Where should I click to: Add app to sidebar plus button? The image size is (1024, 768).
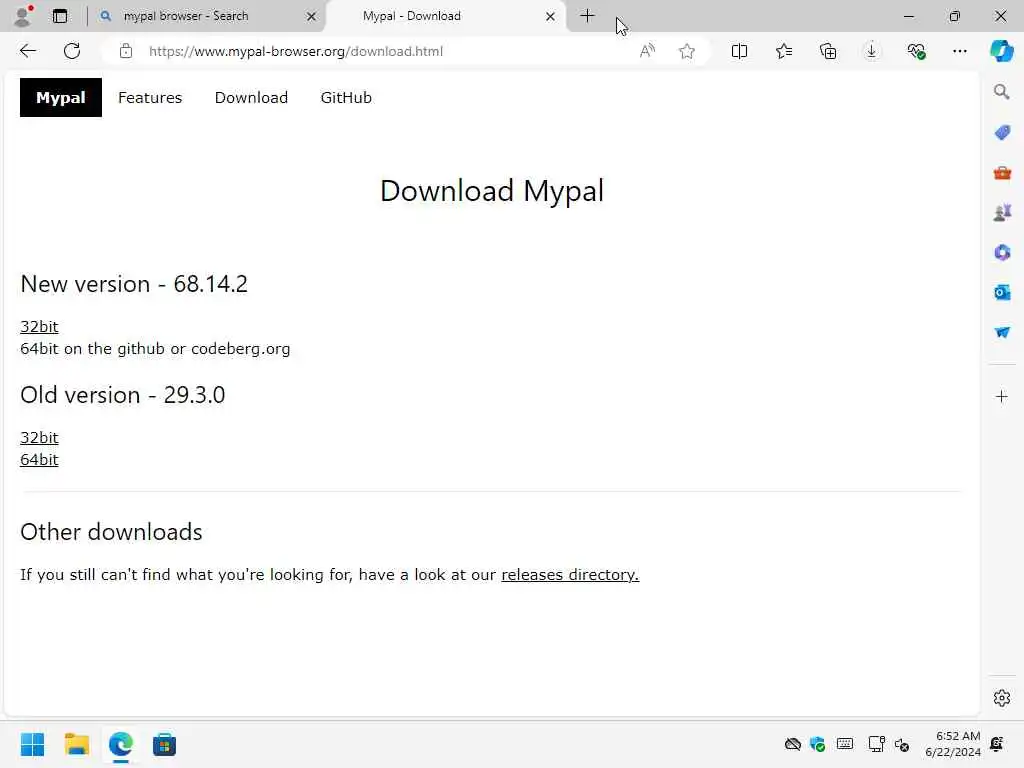click(x=1002, y=396)
